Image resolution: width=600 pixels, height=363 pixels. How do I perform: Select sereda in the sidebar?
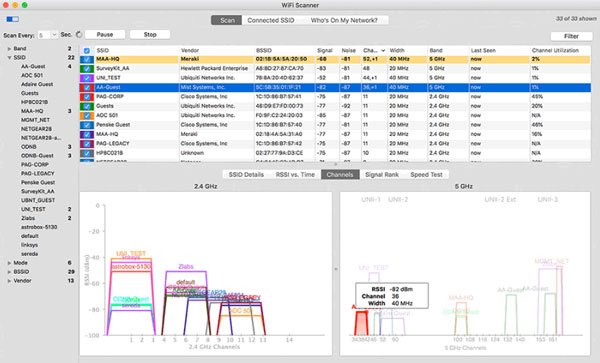29,254
